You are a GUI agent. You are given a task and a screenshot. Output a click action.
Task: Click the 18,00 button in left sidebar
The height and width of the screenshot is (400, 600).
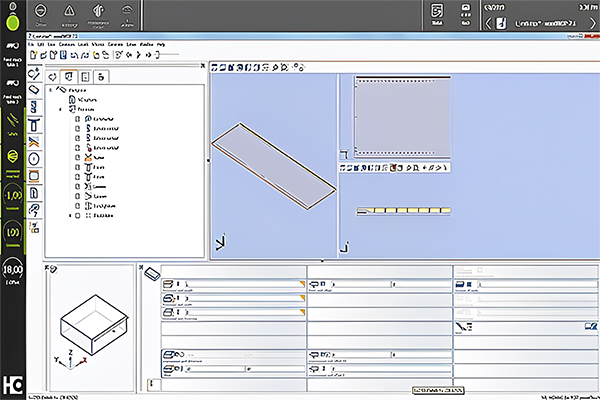(13, 270)
